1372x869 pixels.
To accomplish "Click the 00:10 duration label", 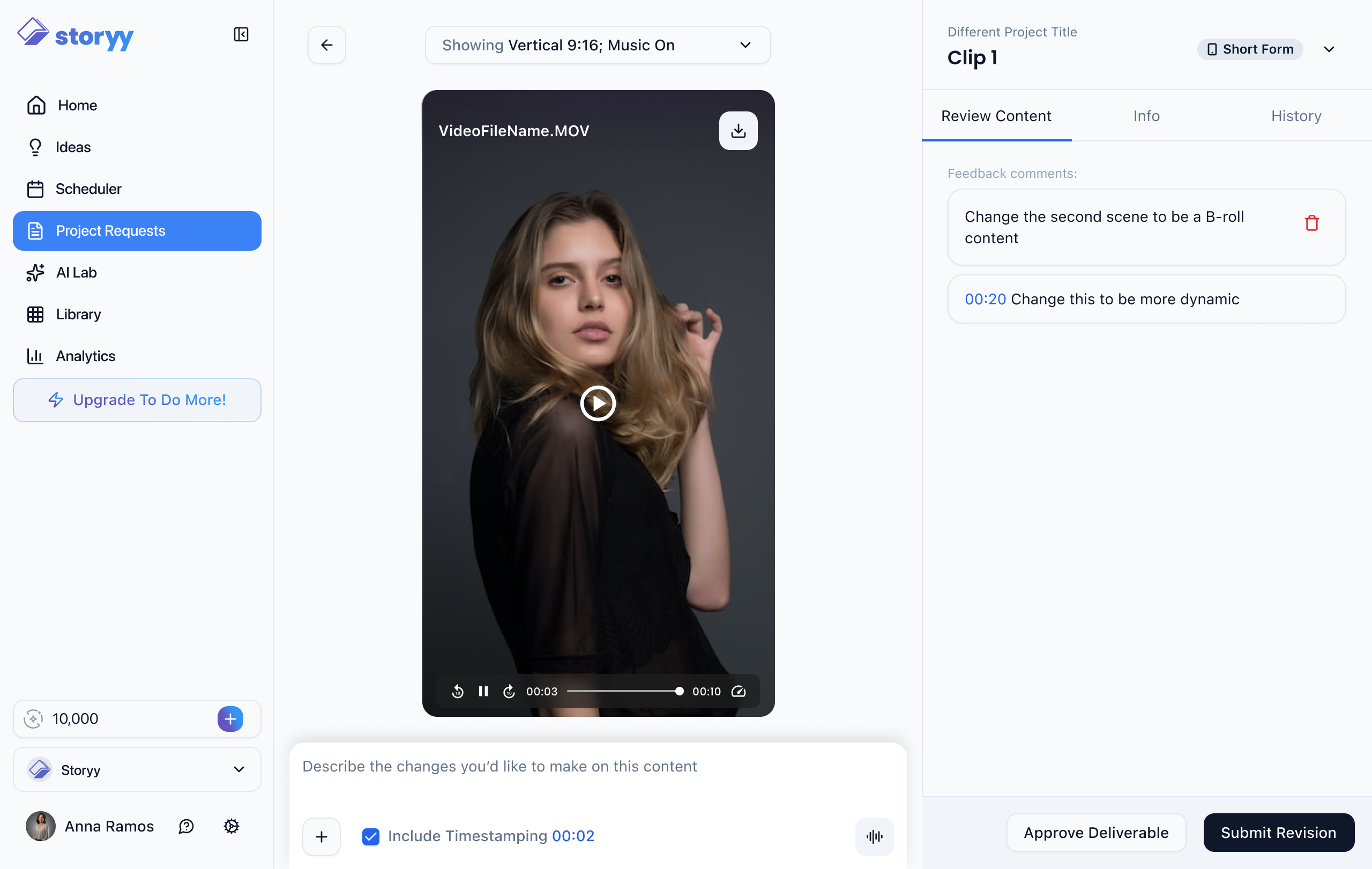I will (706, 691).
